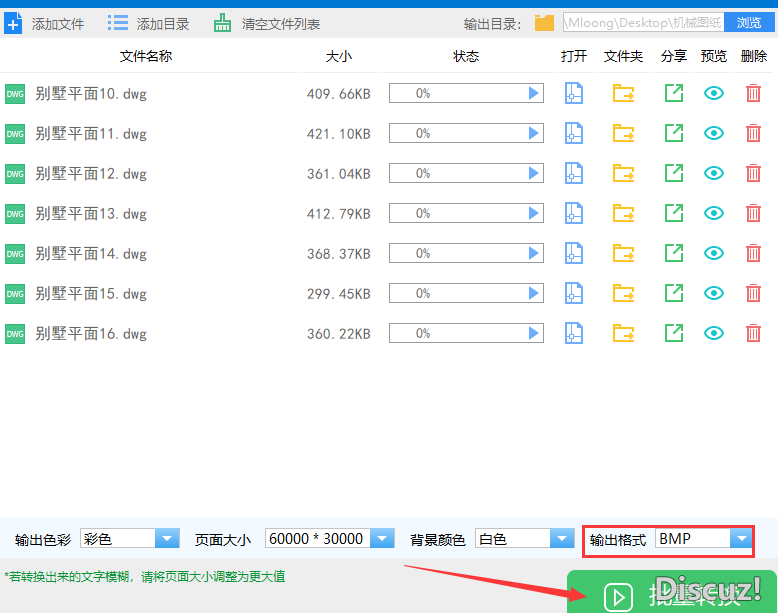
Task: Start conversion via 别墅平面11.dwg progress bar arrow
Action: [x=534, y=133]
